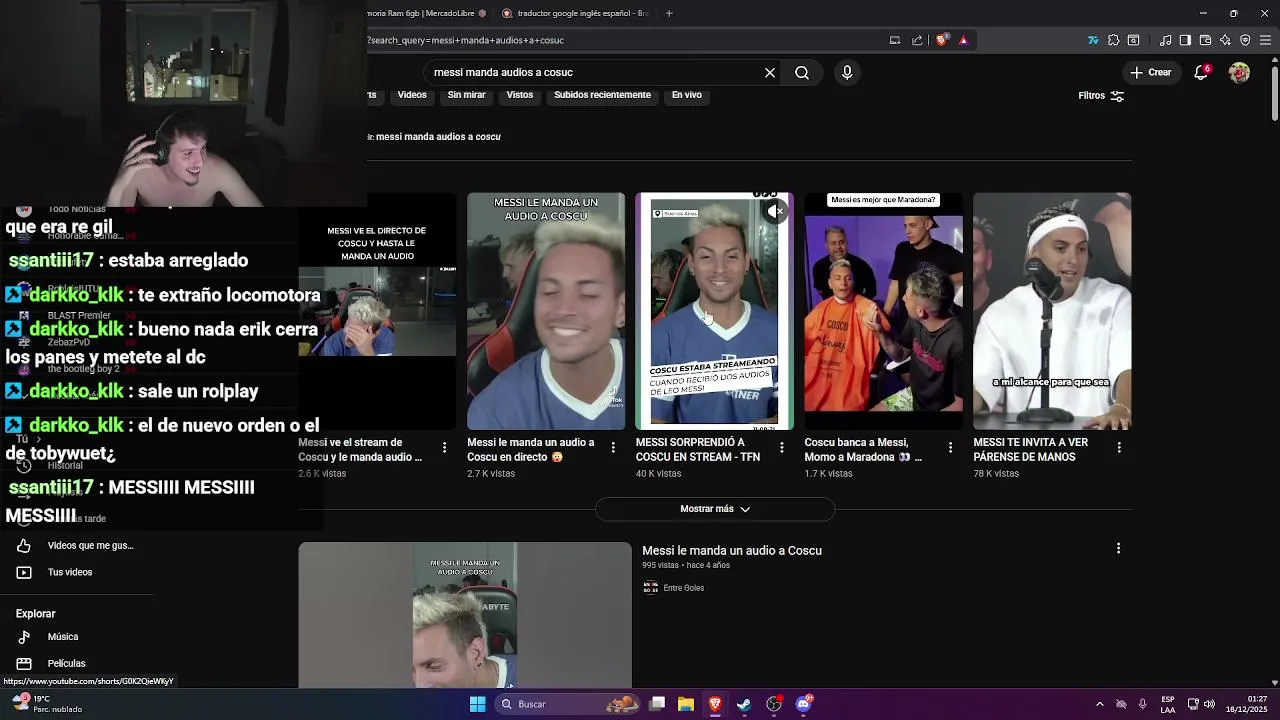Mute the hovered short preview speaker icon
The image size is (1280, 720).
775,211
